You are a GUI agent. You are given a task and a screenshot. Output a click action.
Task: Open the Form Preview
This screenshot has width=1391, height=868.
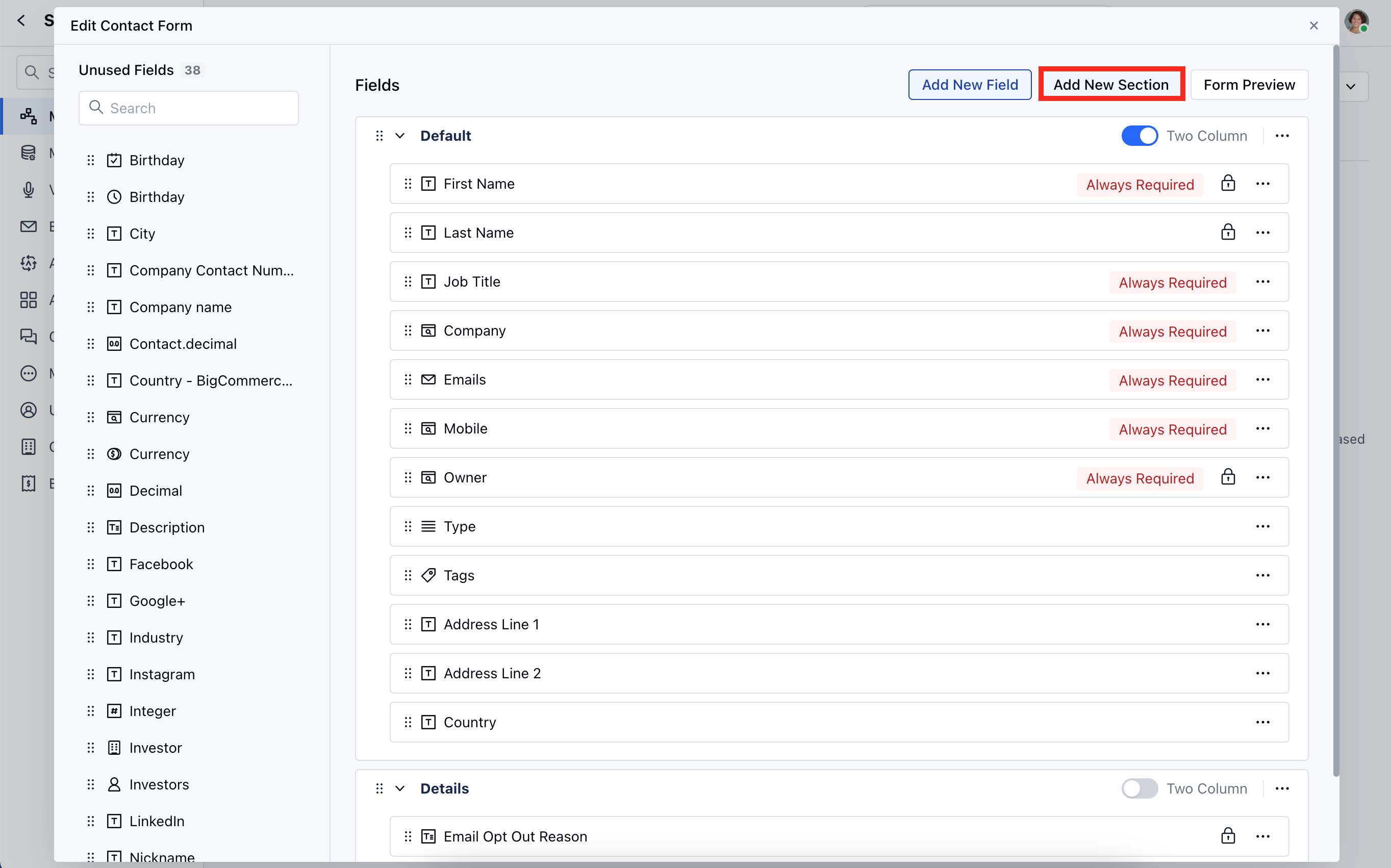pyautogui.click(x=1249, y=85)
